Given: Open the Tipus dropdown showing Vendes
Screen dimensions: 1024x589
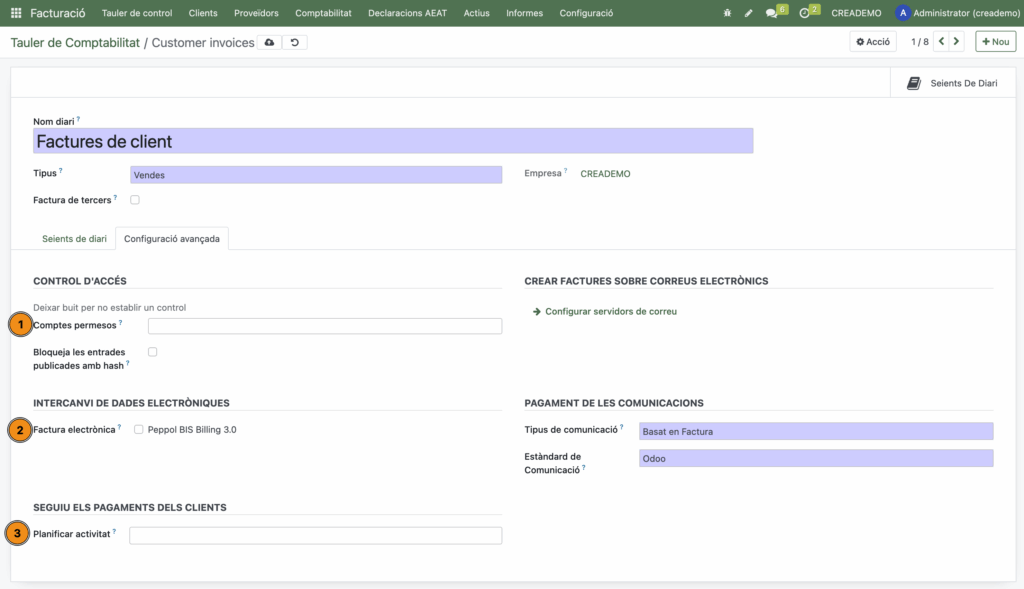Looking at the screenshot, I should click(x=316, y=175).
